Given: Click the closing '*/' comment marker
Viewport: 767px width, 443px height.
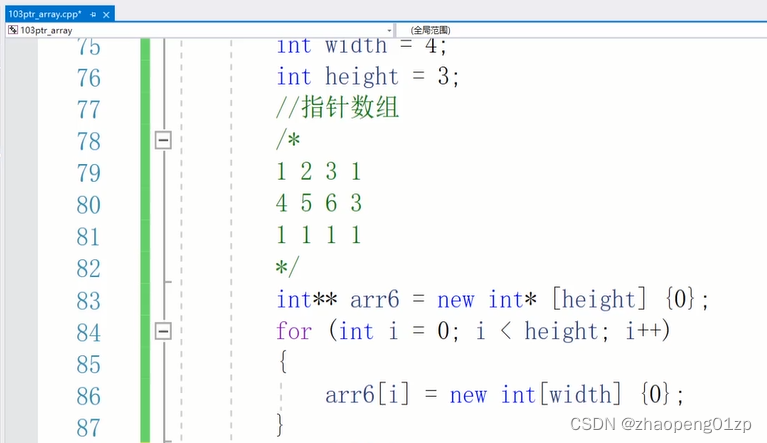Looking at the screenshot, I should (287, 267).
